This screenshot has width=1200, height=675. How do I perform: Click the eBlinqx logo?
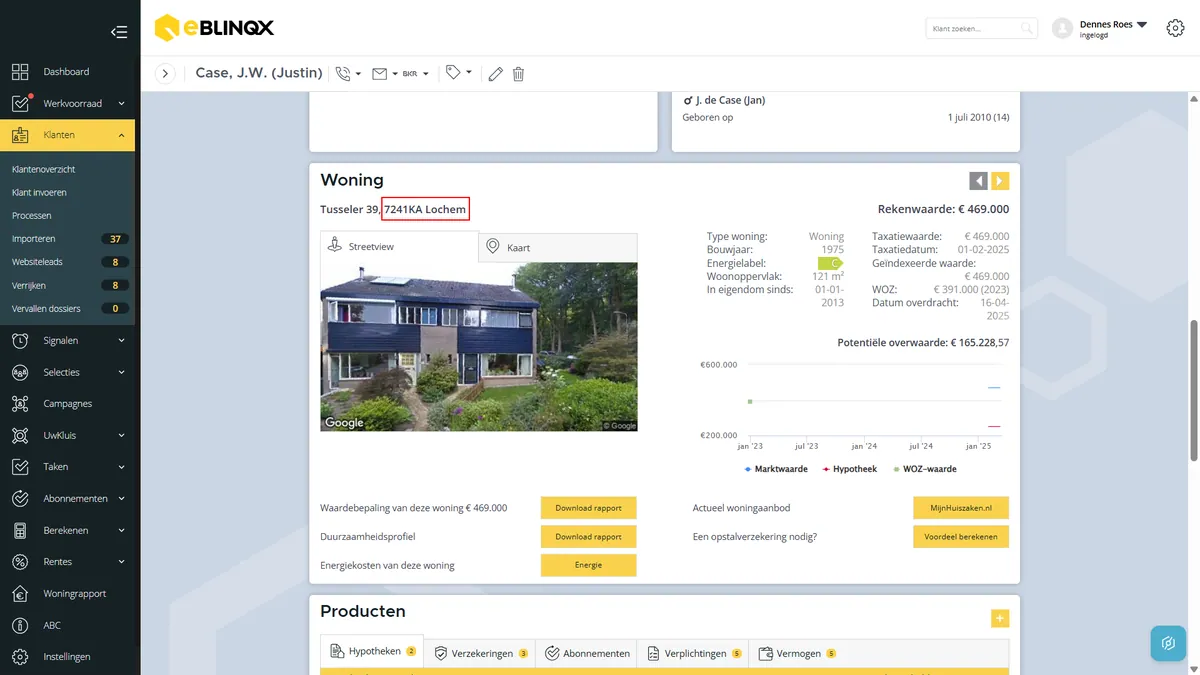coord(214,28)
